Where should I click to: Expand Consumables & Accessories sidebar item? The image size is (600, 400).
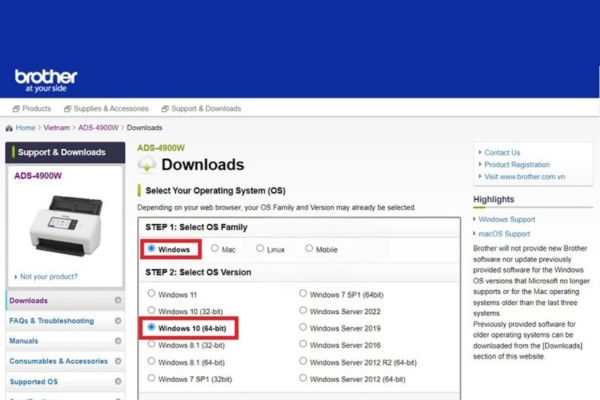tap(118, 361)
